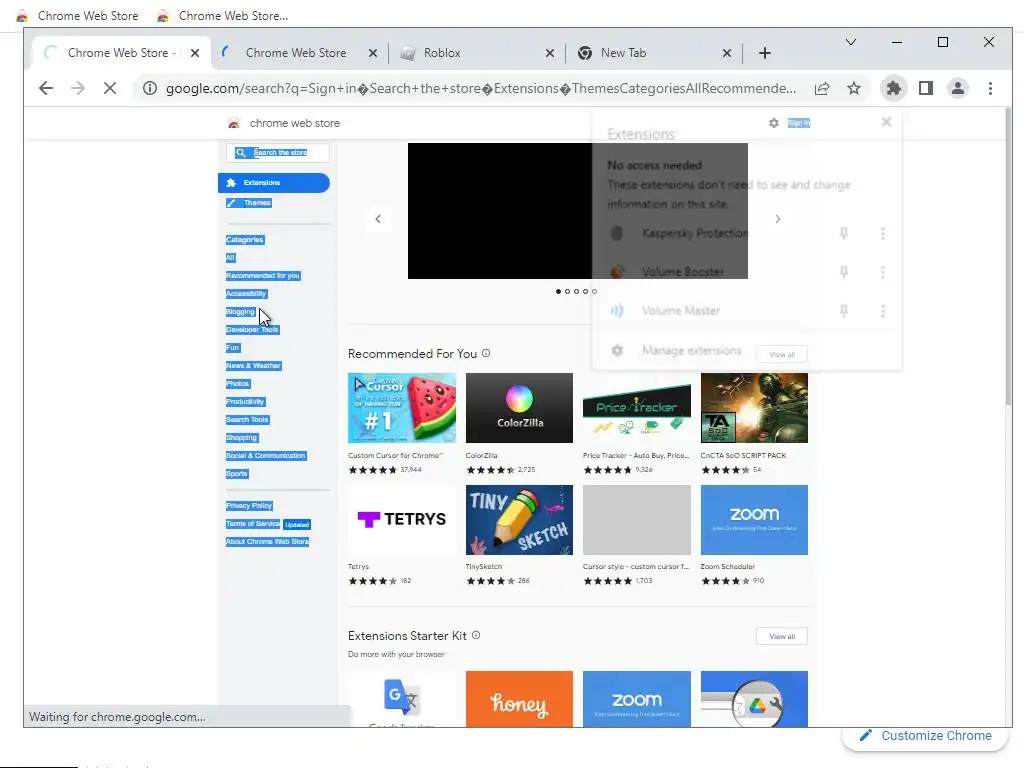Screen dimensions: 1024x768
Task: Click View all for Extensions Starter Kit
Action: point(782,636)
